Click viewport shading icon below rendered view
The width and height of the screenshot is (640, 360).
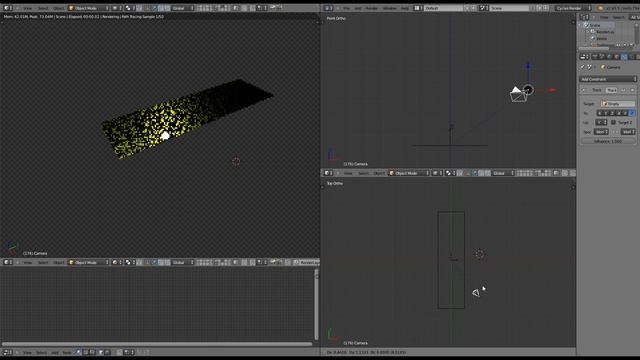(116, 262)
